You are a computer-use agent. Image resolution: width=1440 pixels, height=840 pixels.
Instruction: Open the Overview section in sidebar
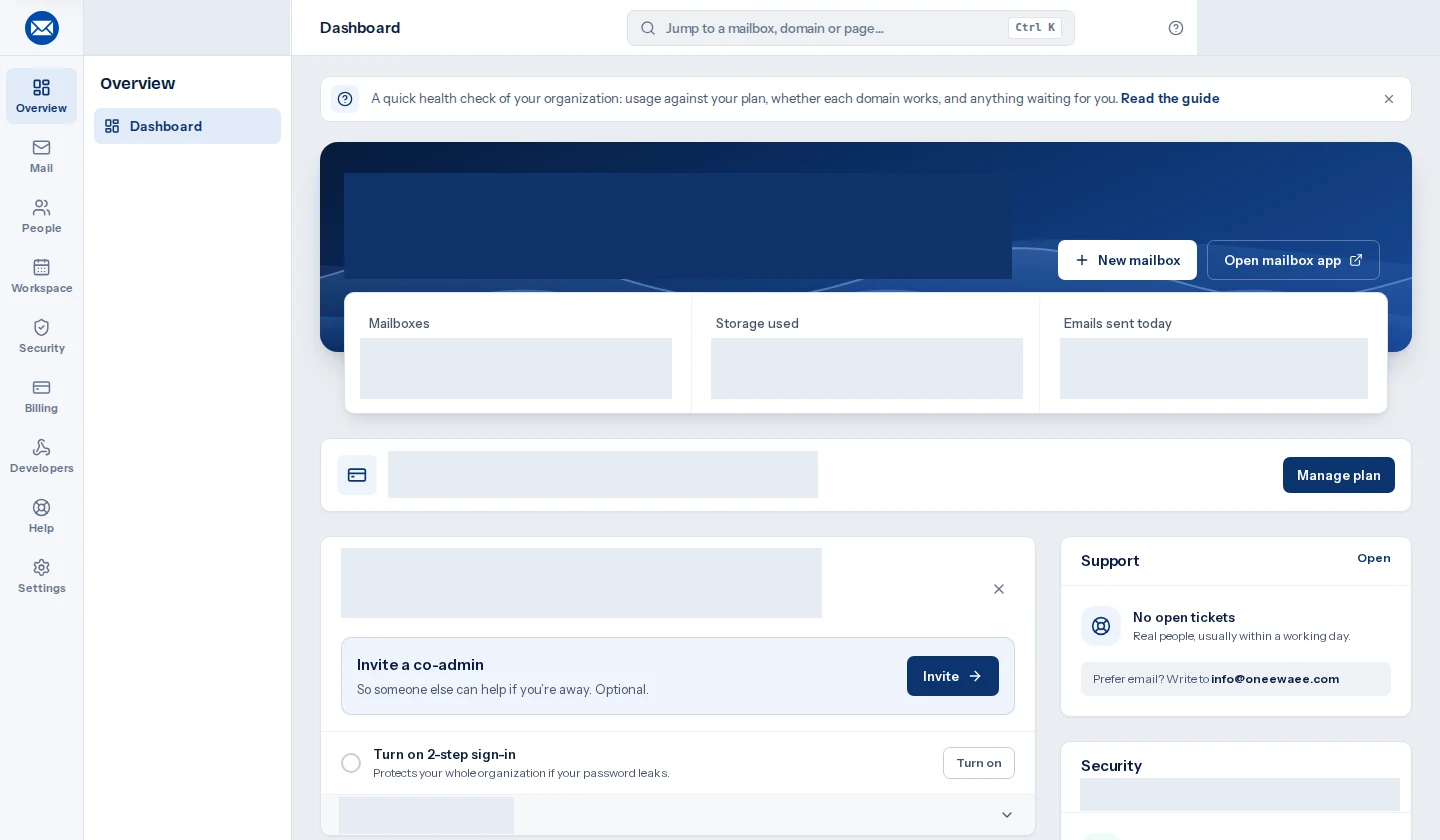[x=41, y=96]
